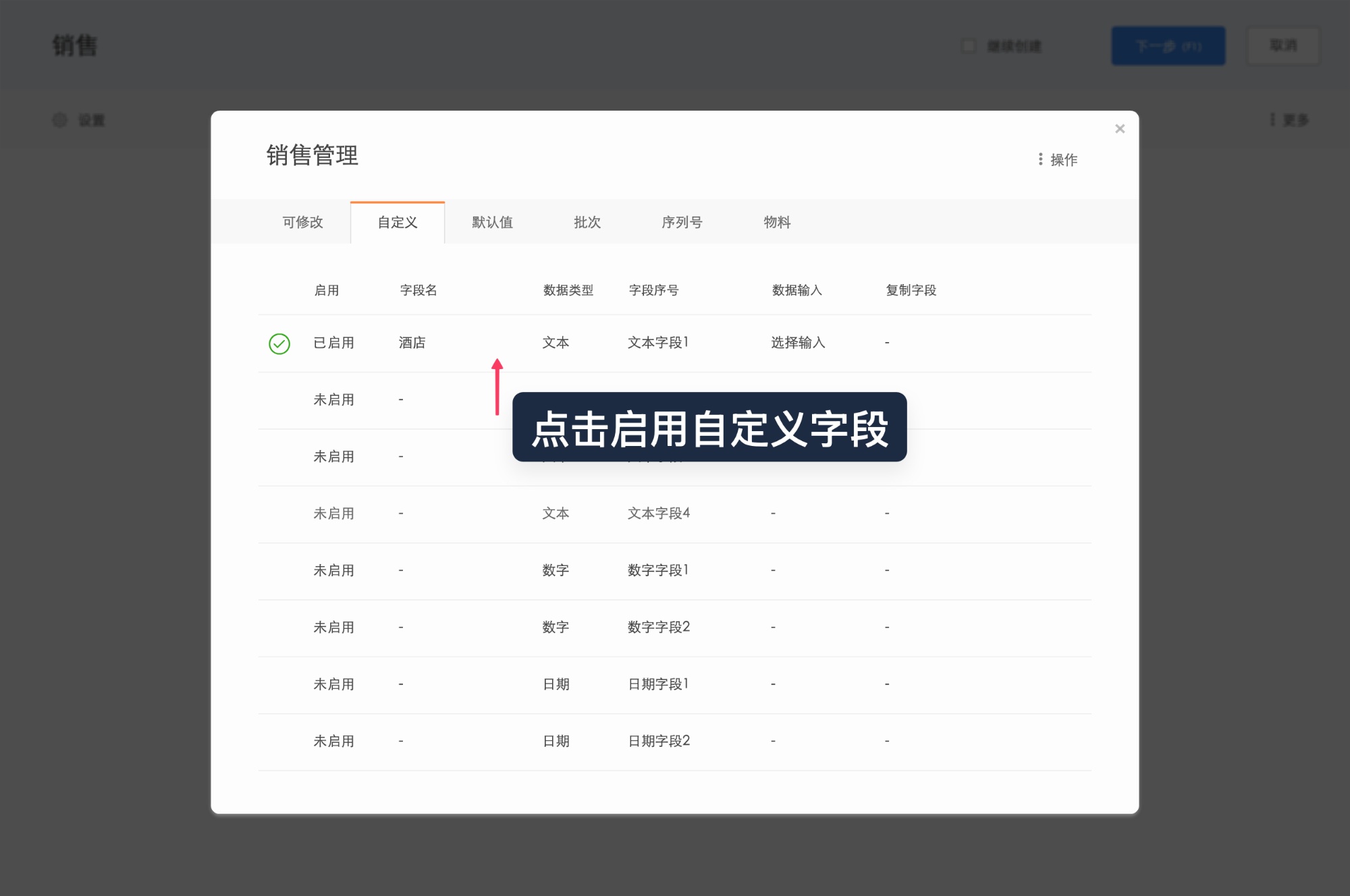Close the 销售管理 dialog with the × icon
This screenshot has width=1350, height=896.
click(x=1120, y=129)
